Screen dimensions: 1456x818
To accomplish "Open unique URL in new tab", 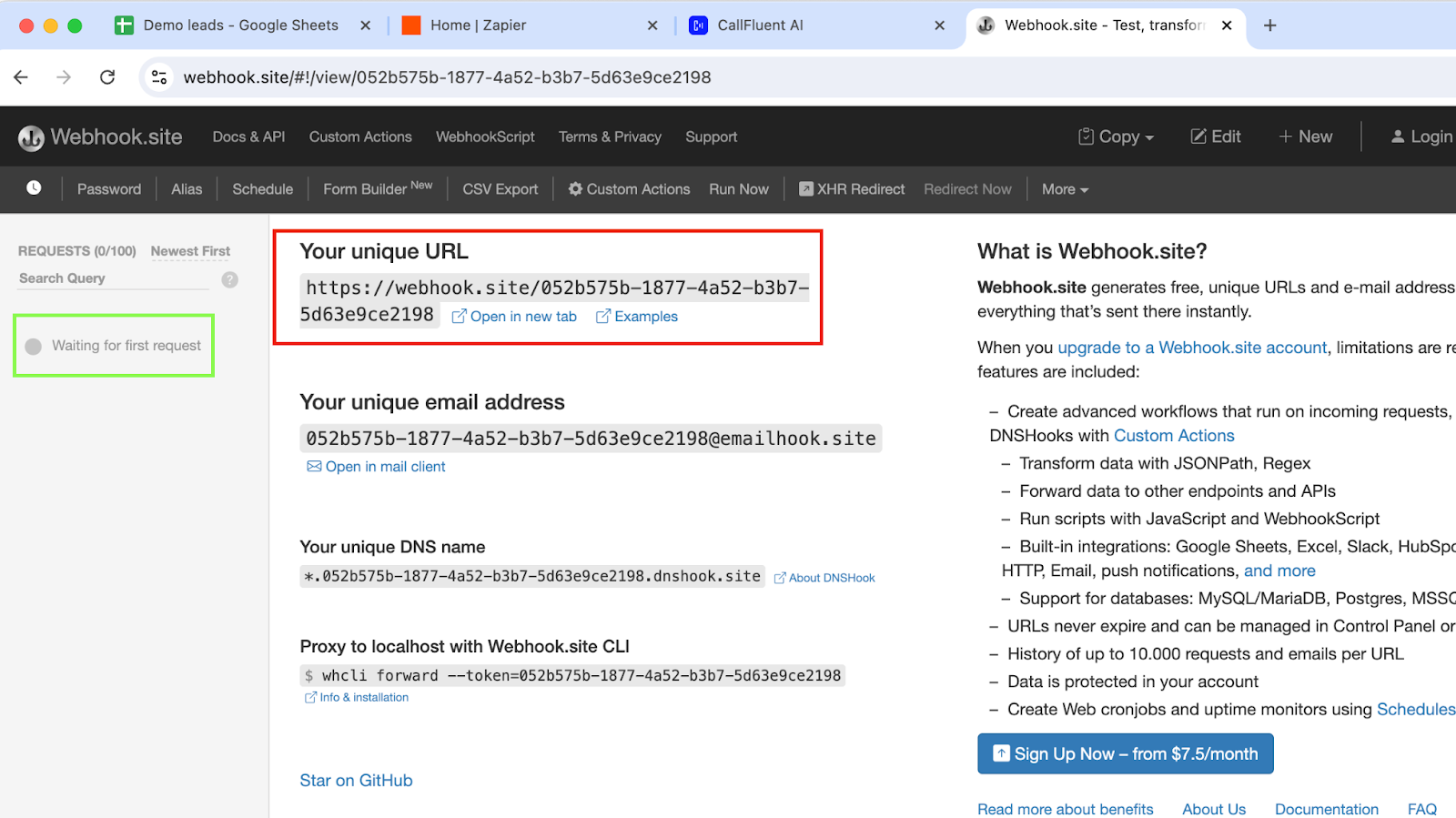I will (514, 317).
